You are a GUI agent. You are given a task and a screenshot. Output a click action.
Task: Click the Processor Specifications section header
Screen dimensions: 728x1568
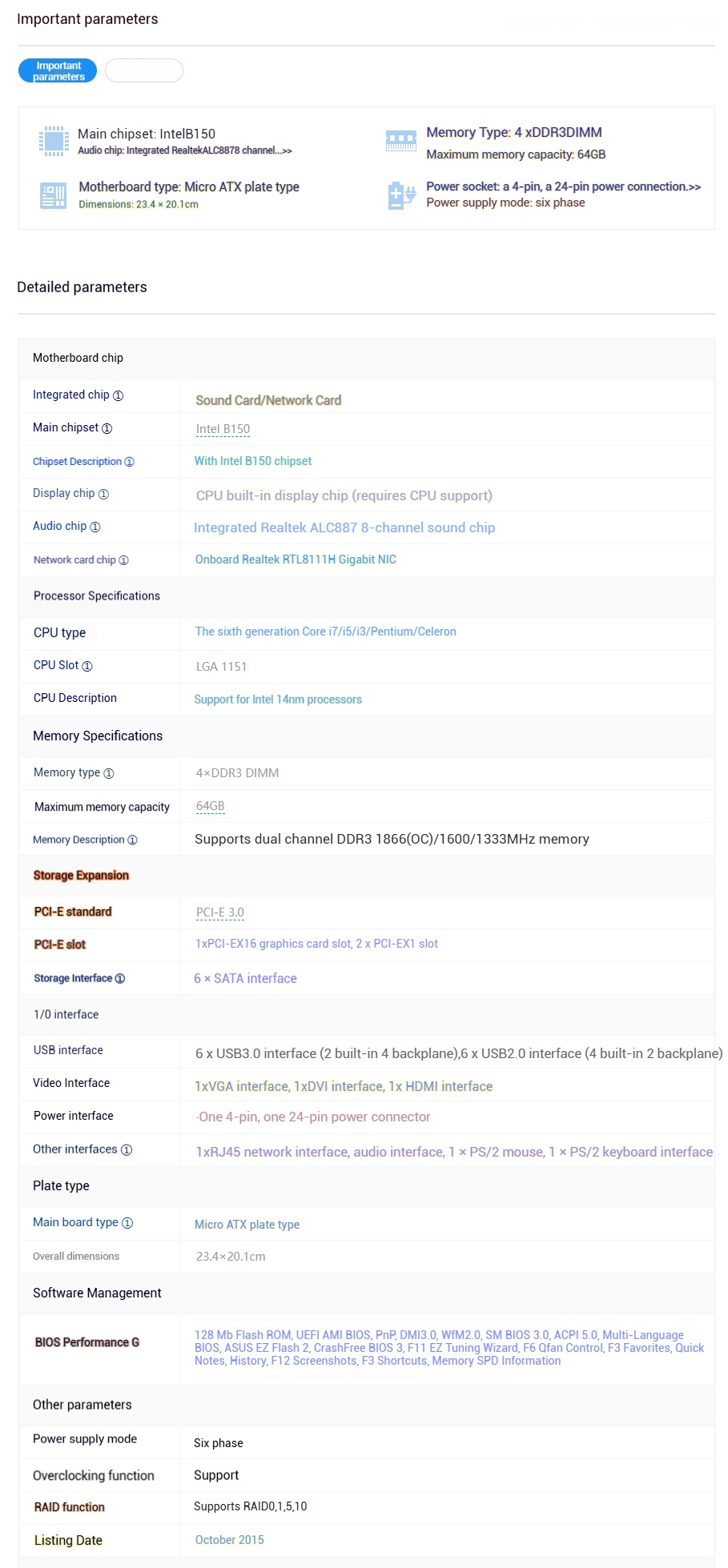pyautogui.click(x=97, y=596)
